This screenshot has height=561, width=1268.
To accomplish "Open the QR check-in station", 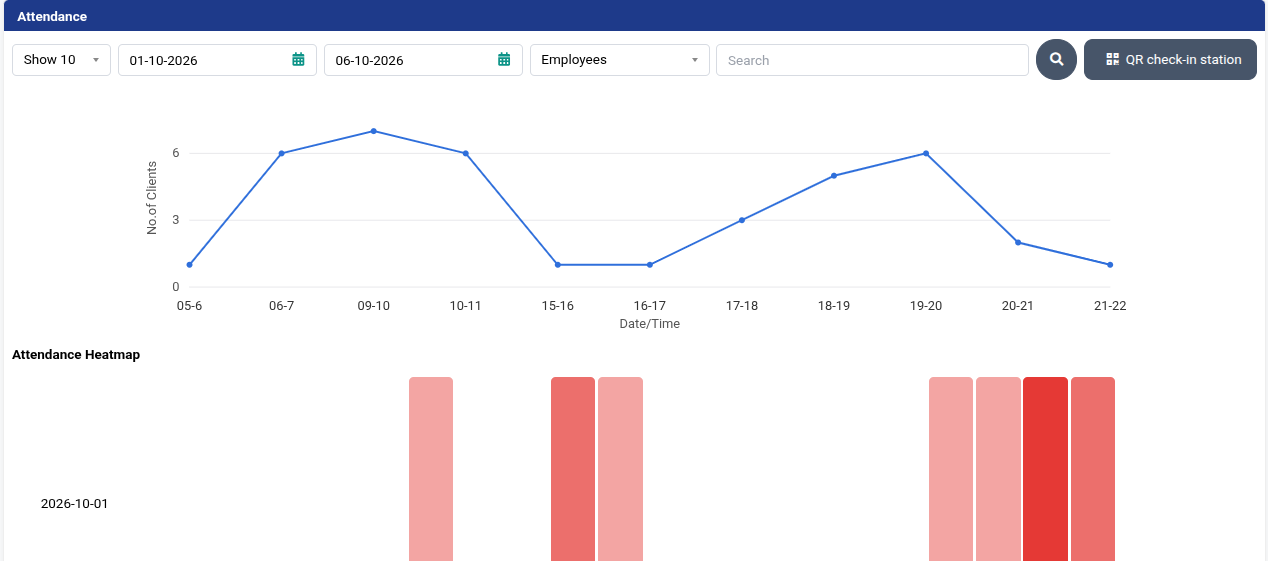I will (1170, 60).
